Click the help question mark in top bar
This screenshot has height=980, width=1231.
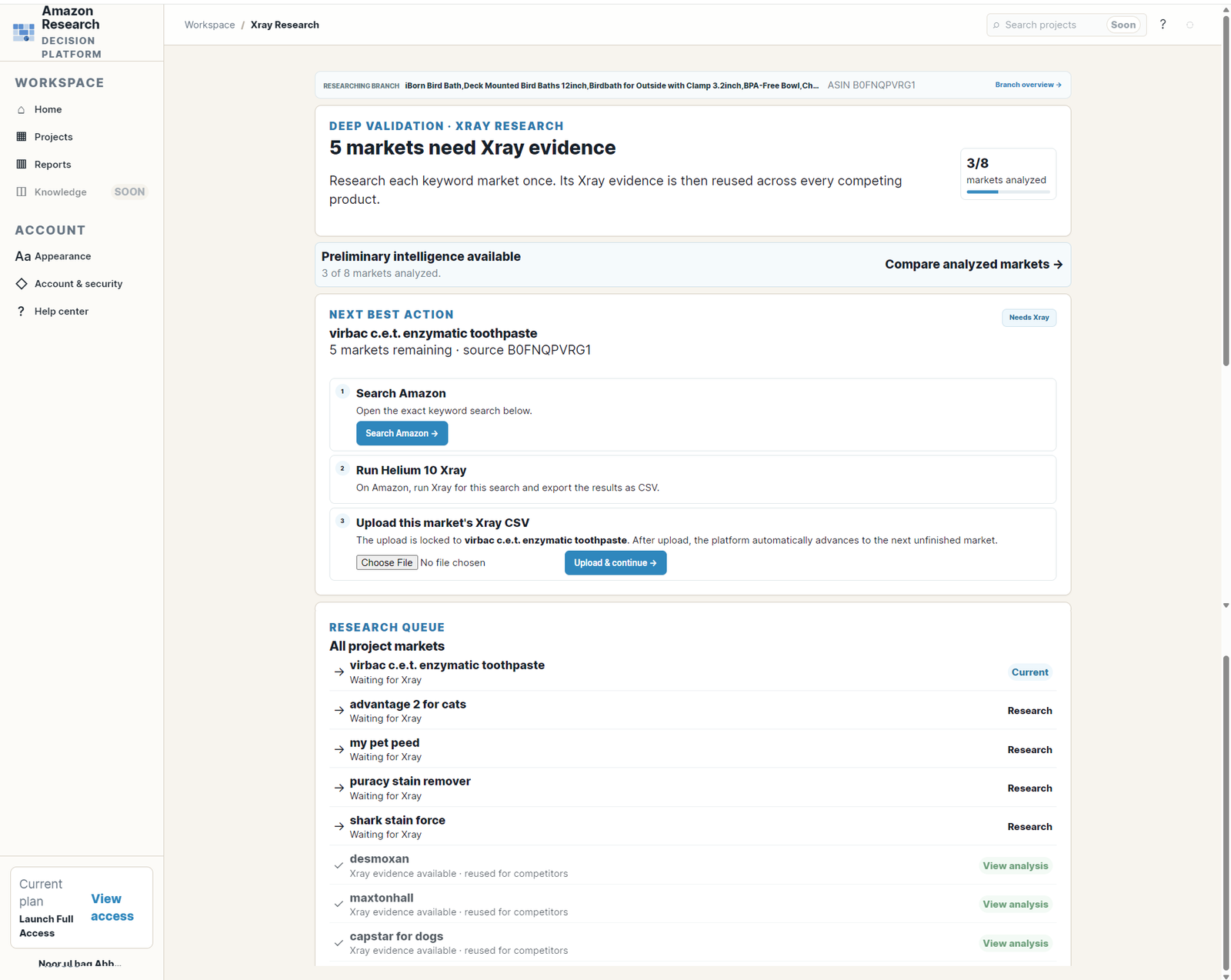click(1163, 25)
